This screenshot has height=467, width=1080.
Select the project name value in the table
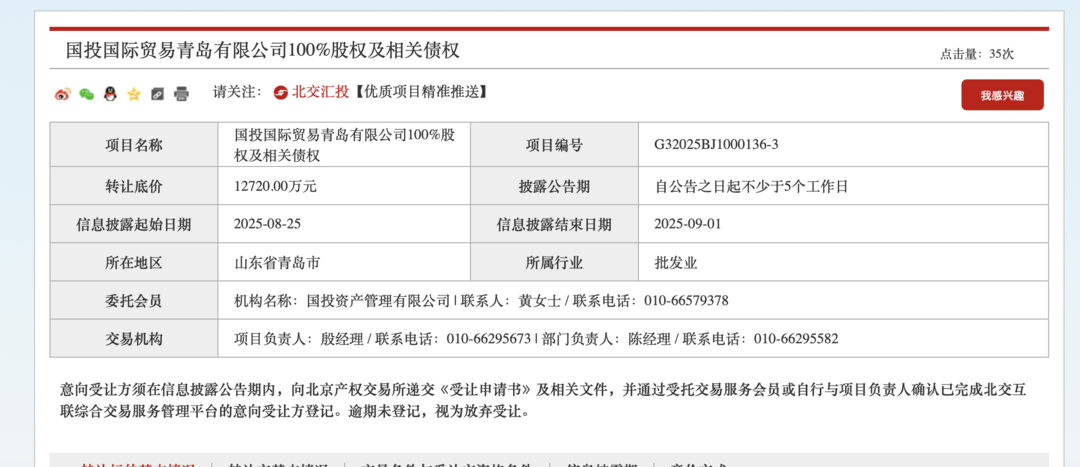(345, 145)
